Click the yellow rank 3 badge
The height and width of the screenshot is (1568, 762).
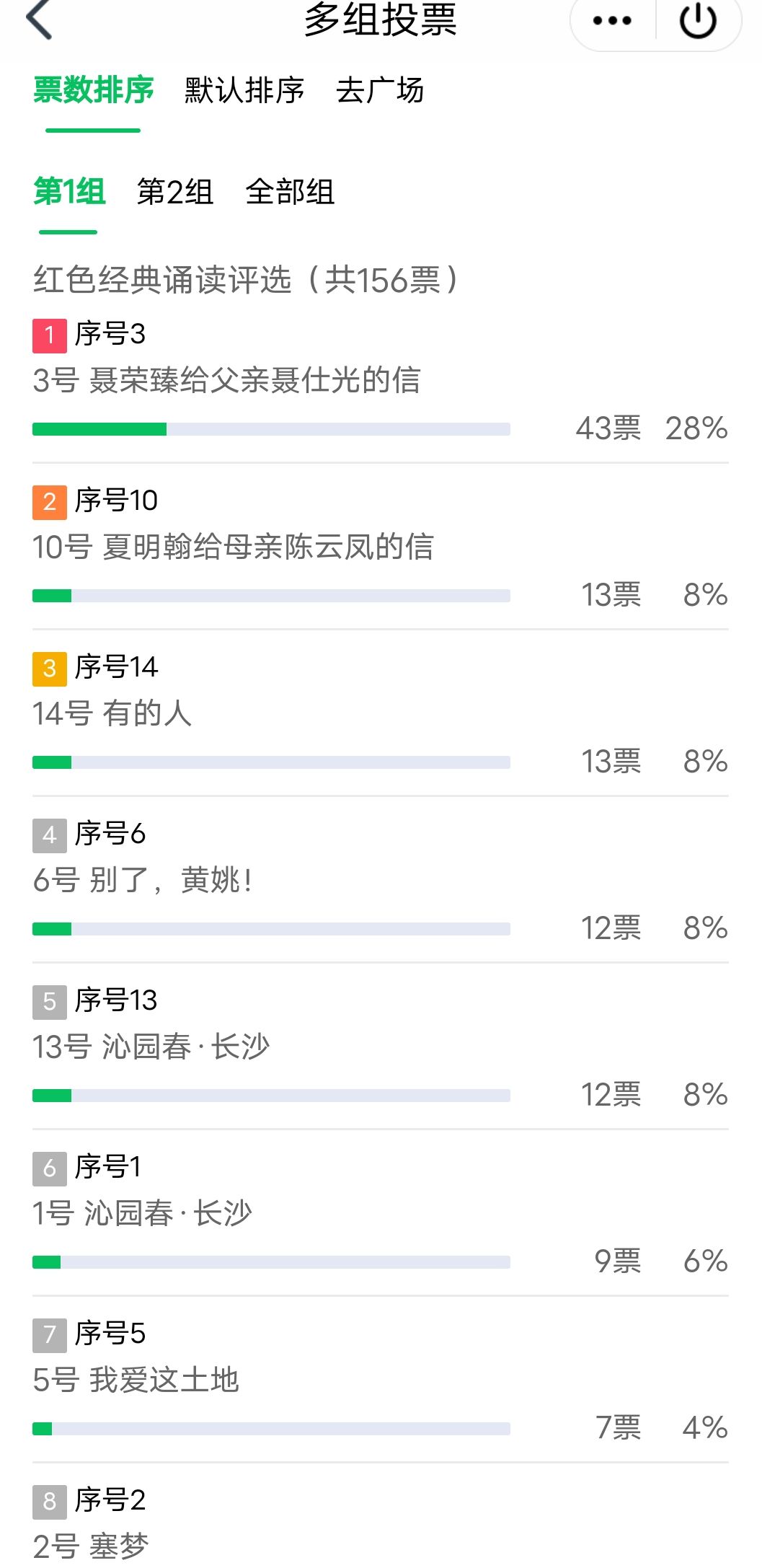(50, 669)
